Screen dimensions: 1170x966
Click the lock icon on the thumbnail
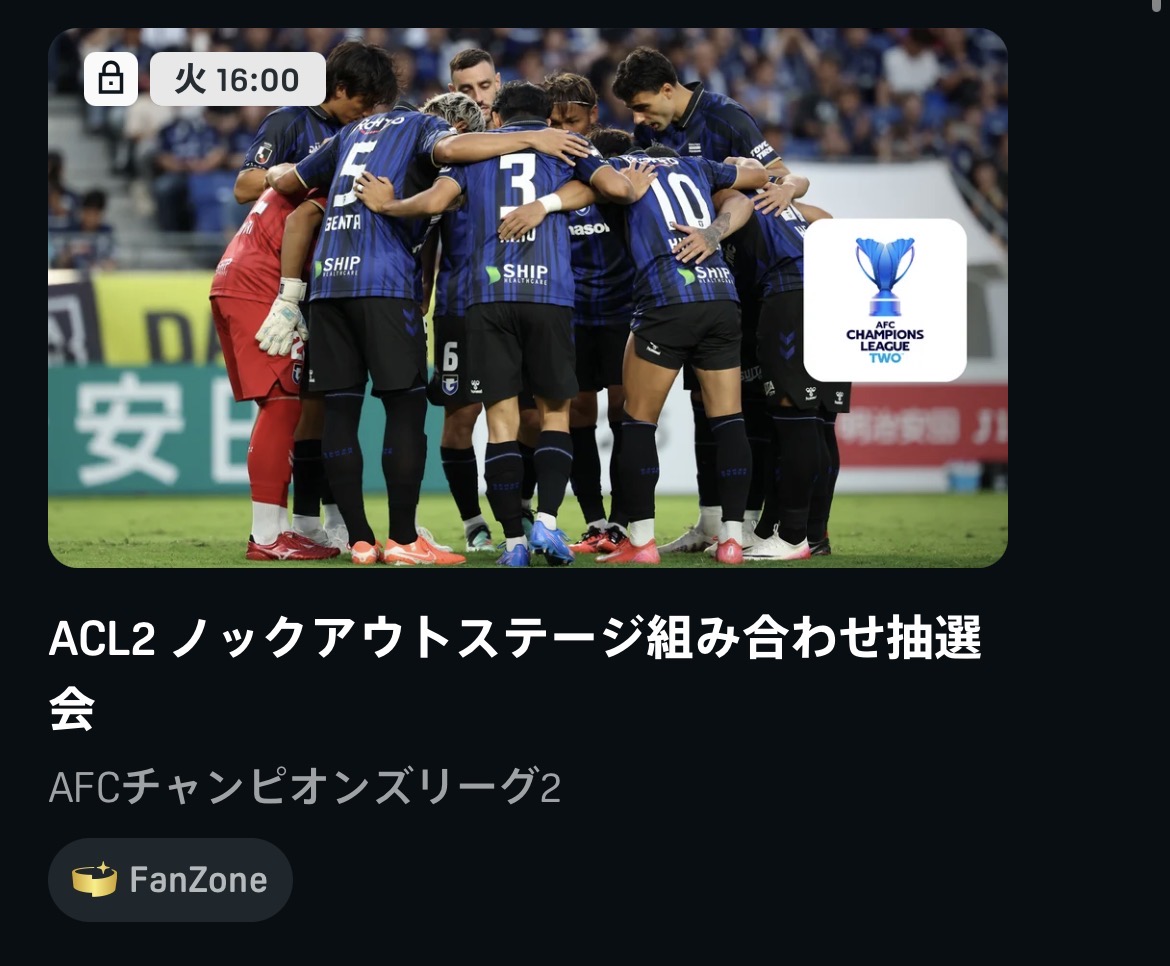click(110, 78)
